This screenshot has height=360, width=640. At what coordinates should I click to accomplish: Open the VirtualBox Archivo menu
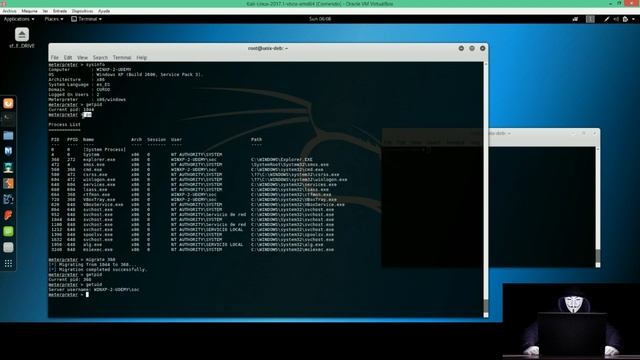9,11
